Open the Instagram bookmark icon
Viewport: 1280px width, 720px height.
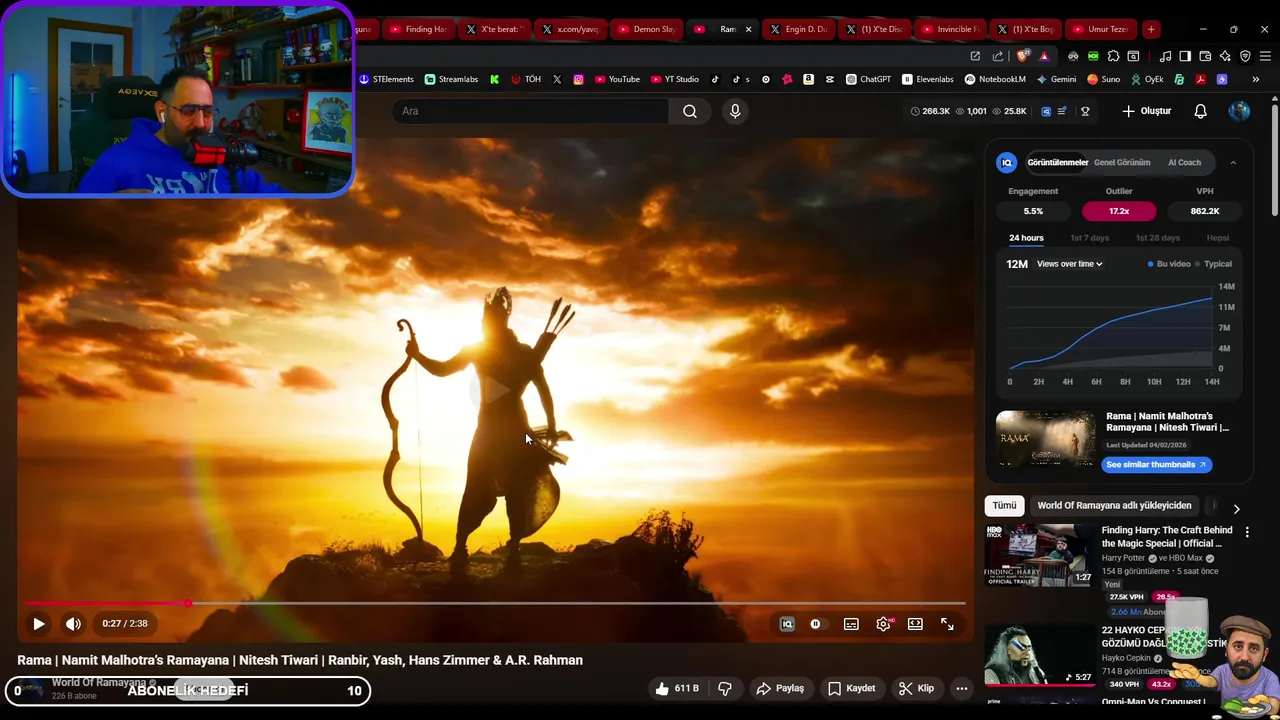coord(578,79)
